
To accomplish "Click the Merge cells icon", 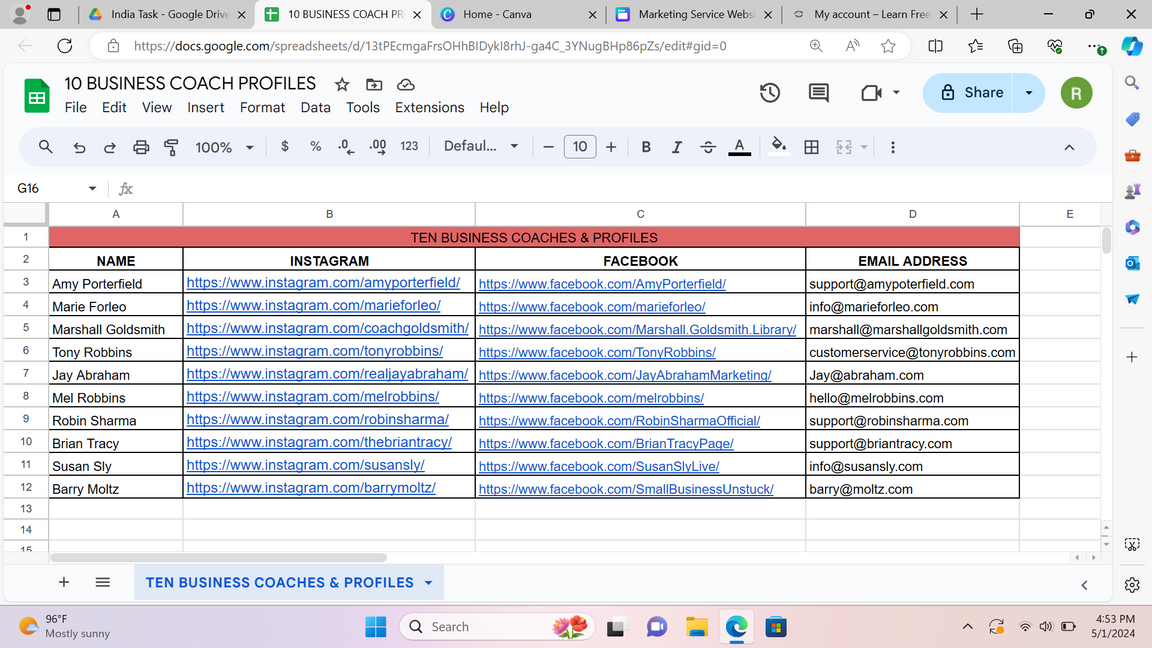I will click(843, 147).
